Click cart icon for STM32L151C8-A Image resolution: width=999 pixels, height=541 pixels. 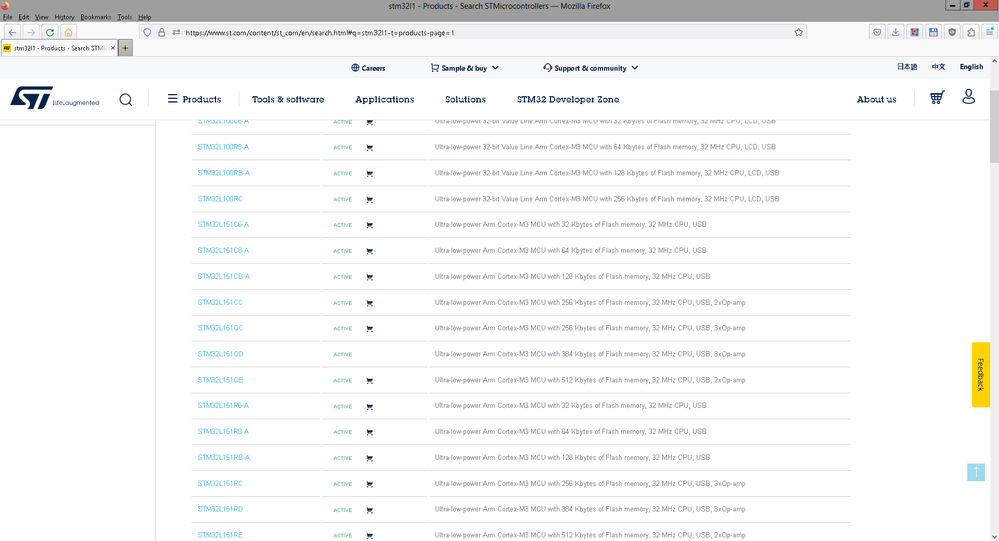pos(370,251)
